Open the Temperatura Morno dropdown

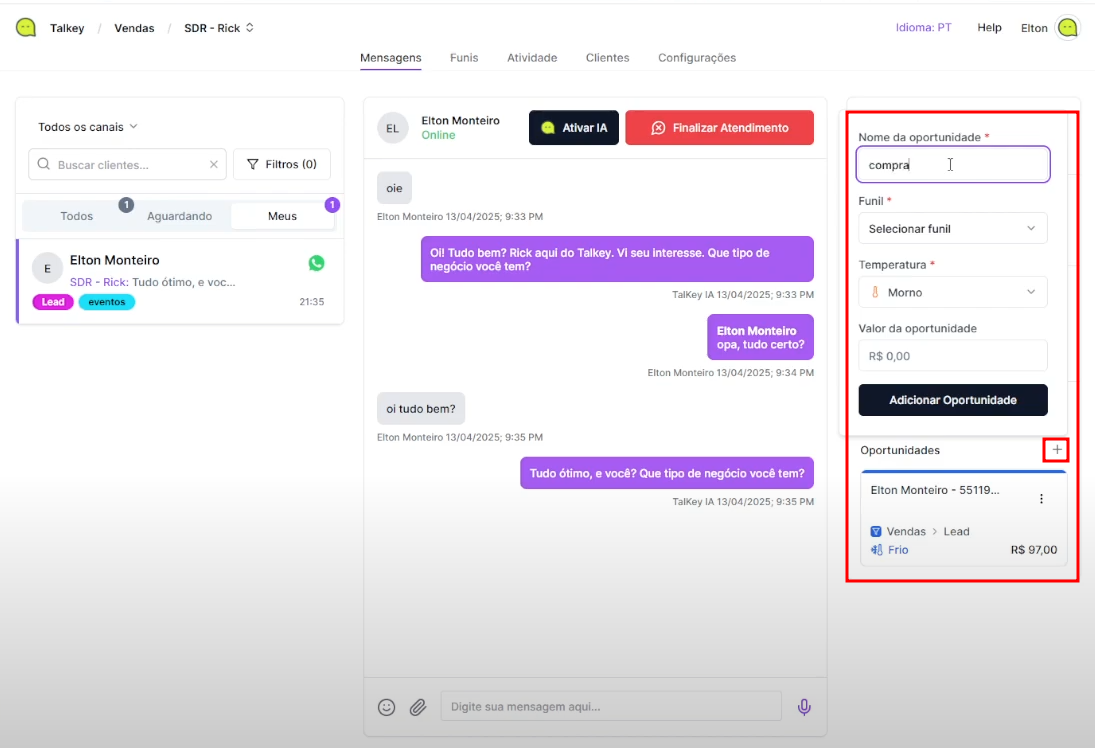tap(952, 292)
